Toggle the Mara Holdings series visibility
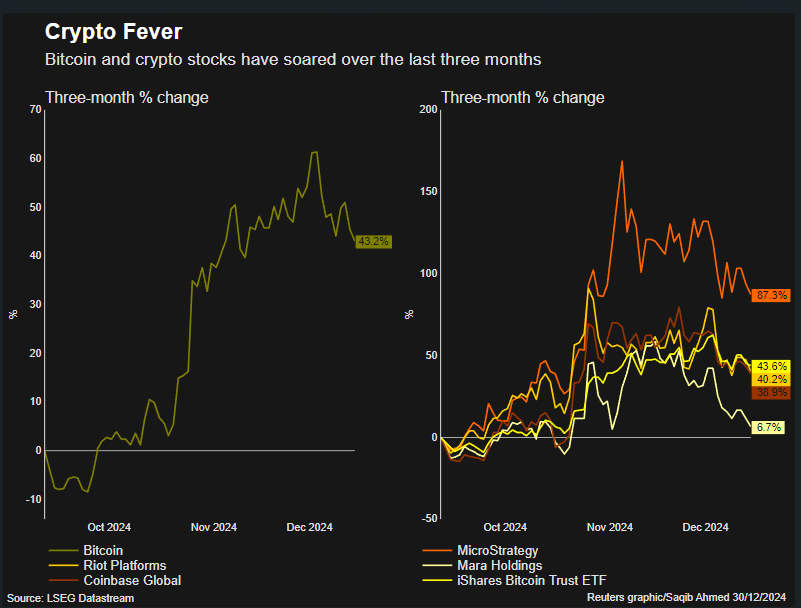This screenshot has width=801, height=608. (500, 565)
